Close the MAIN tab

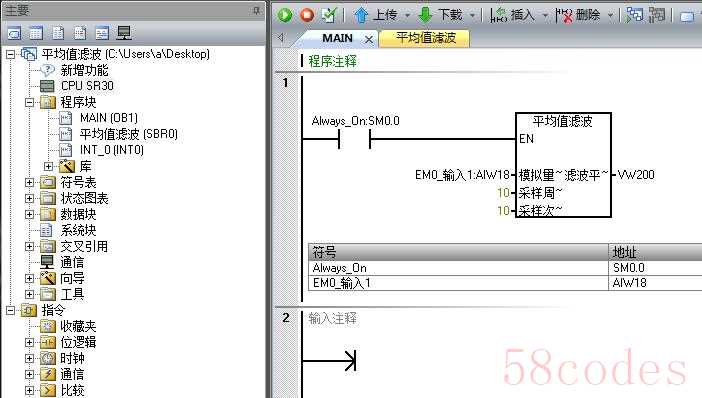(x=368, y=39)
